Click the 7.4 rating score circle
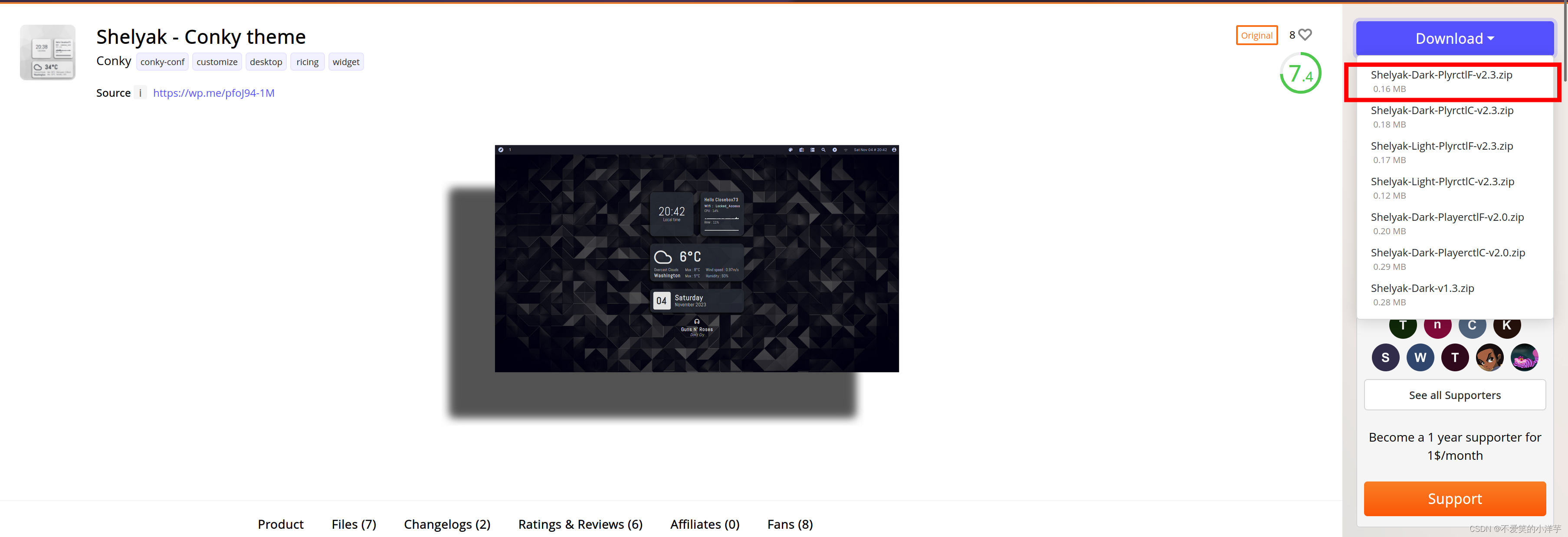This screenshot has height=537, width=1568. [x=1300, y=74]
